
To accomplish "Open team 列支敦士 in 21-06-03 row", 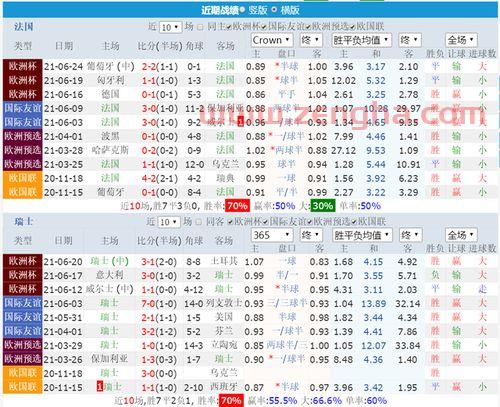I will (x=224, y=303).
